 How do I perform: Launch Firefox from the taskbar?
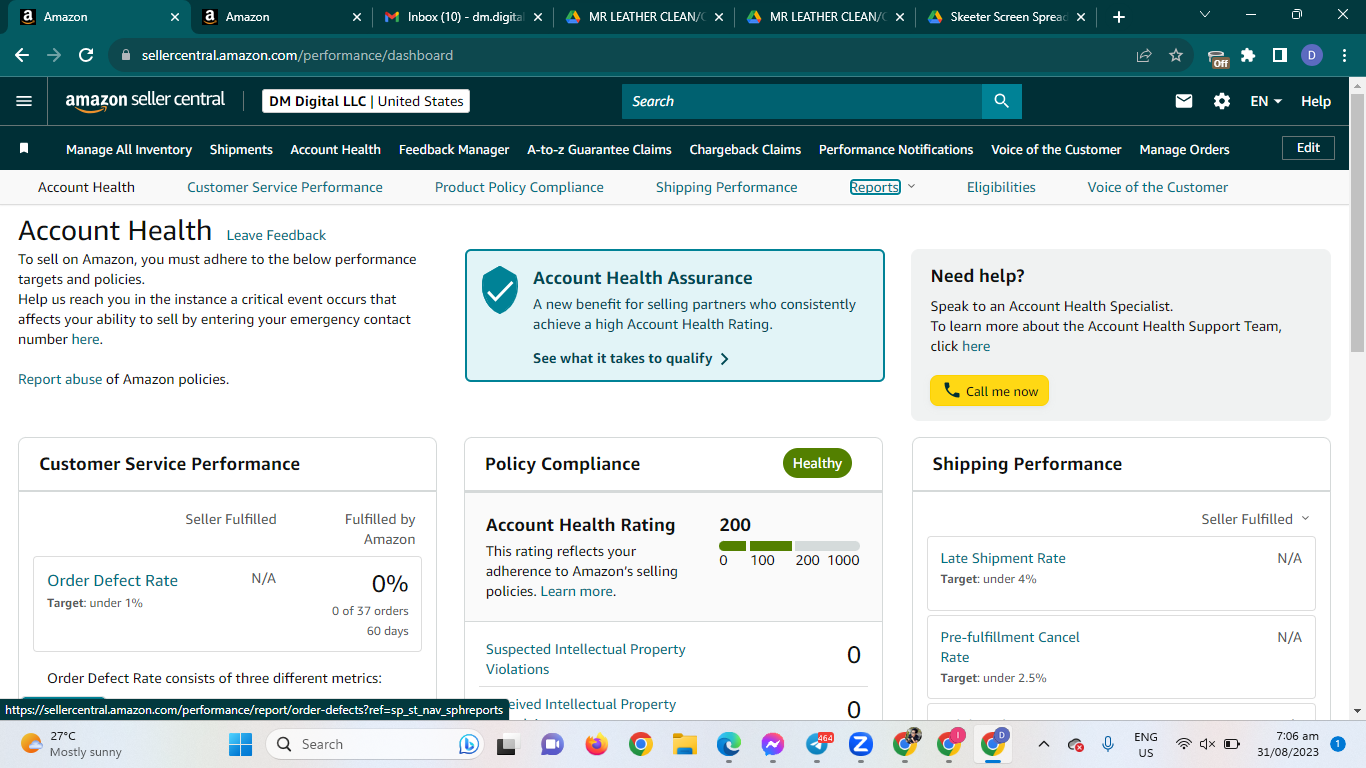click(x=597, y=744)
